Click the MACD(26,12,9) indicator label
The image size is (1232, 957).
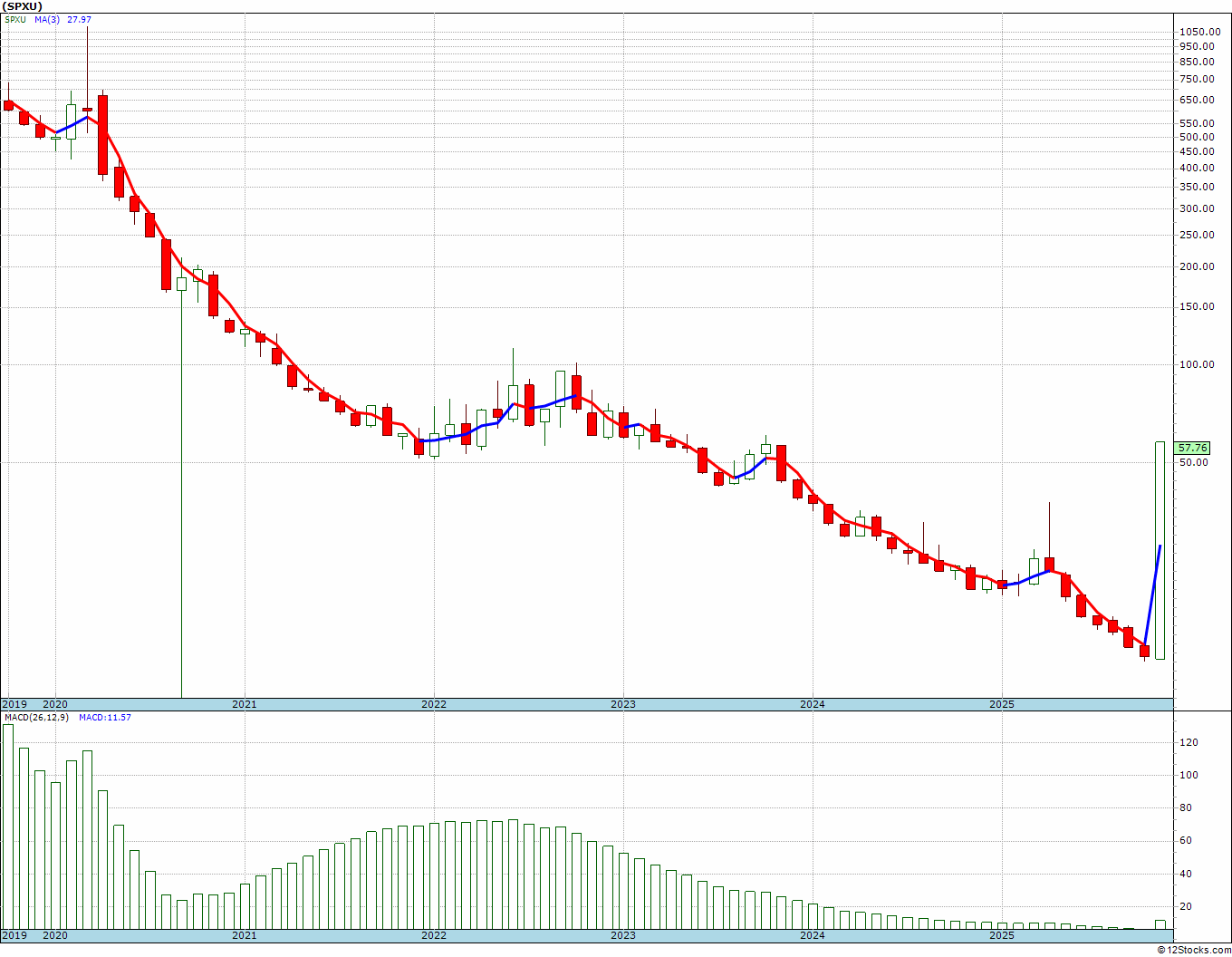click(x=37, y=718)
